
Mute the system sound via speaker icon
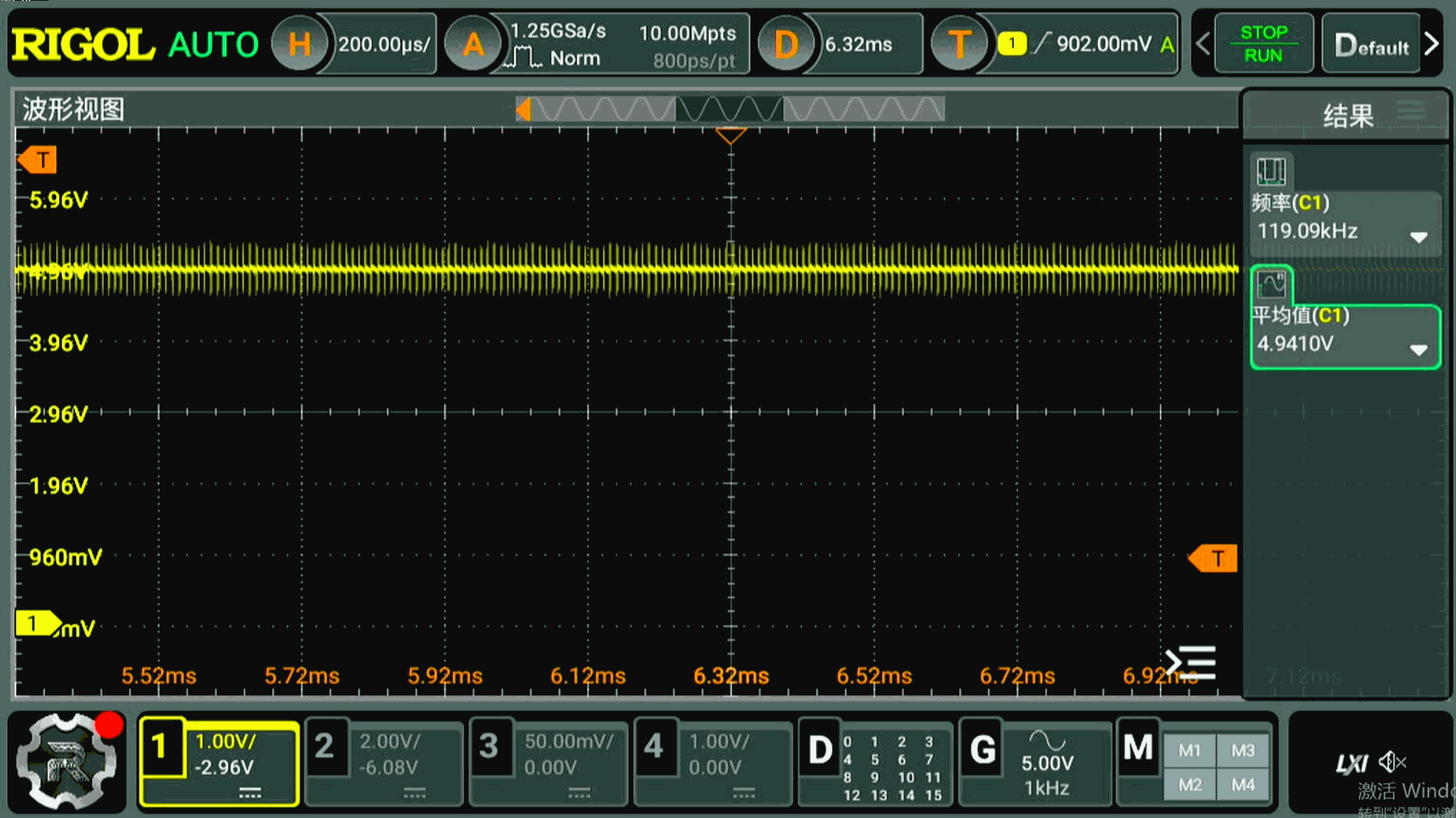1390,760
